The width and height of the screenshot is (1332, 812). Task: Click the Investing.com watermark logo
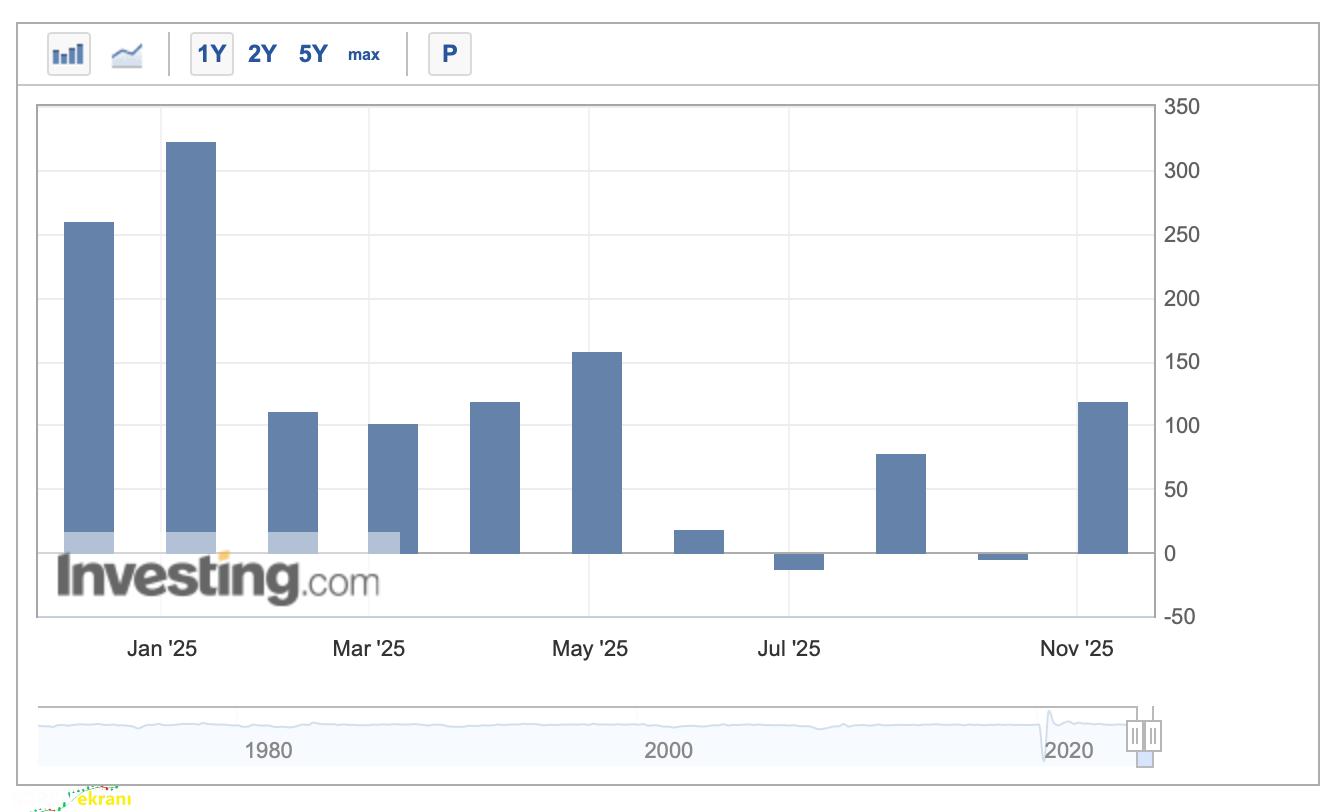tap(217, 578)
